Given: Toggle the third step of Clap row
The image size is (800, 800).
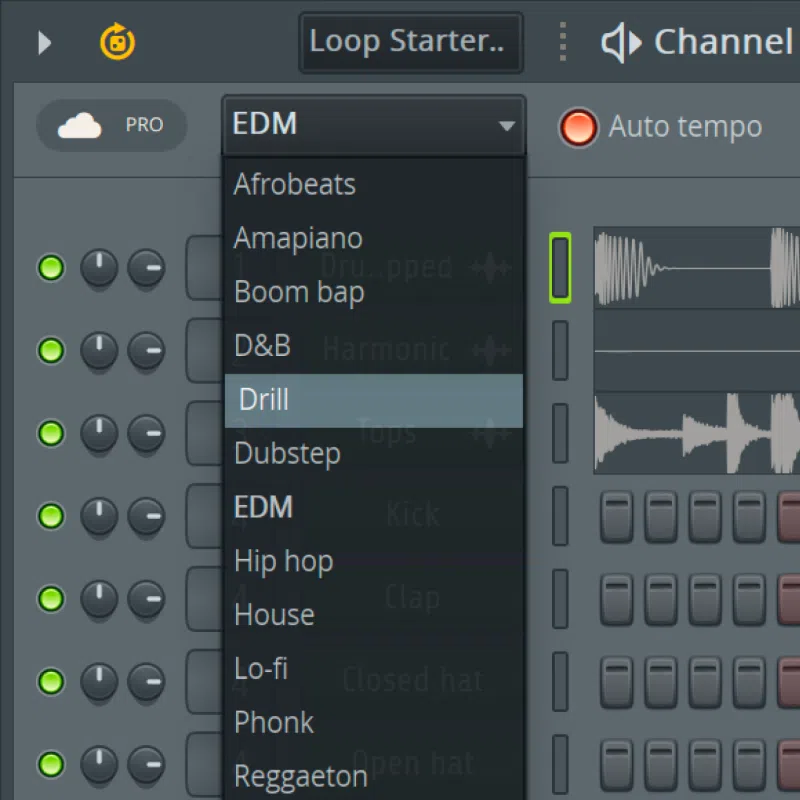Looking at the screenshot, I should (x=705, y=598).
